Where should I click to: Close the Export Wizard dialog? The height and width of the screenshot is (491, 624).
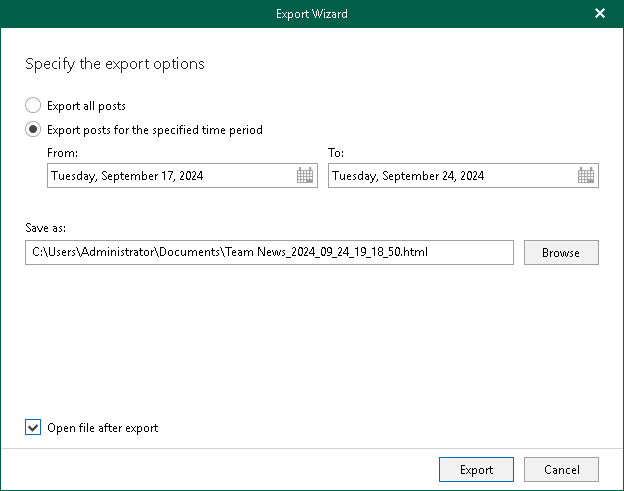600,14
